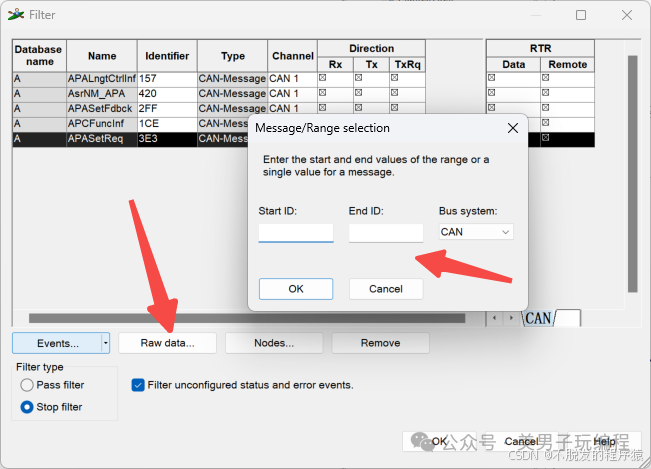Image resolution: width=651 pixels, height=469 pixels.
Task: Click the tab scroll right arrow
Action: 511,318
